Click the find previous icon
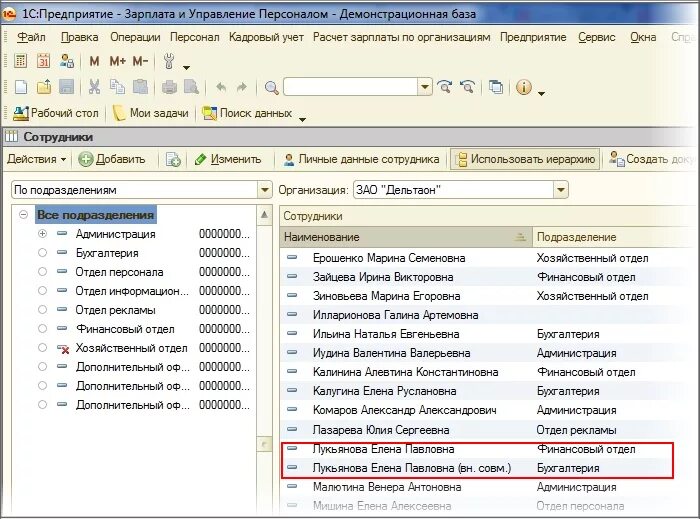Image resolution: width=700 pixels, height=519 pixels. [x=467, y=87]
